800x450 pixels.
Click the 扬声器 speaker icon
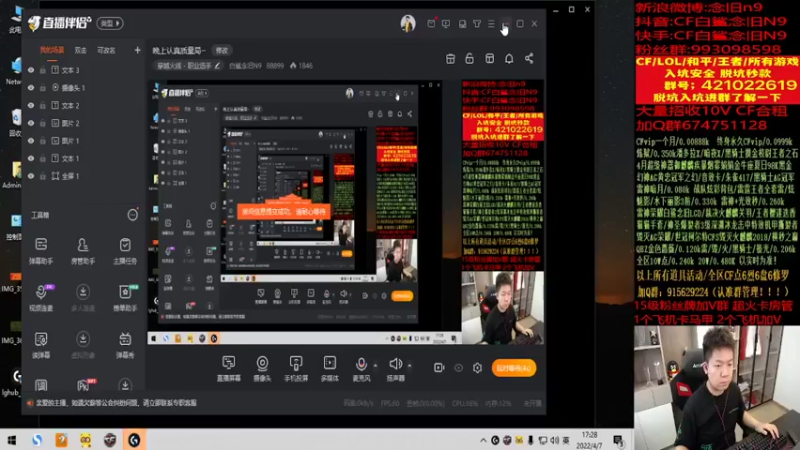pos(395,364)
